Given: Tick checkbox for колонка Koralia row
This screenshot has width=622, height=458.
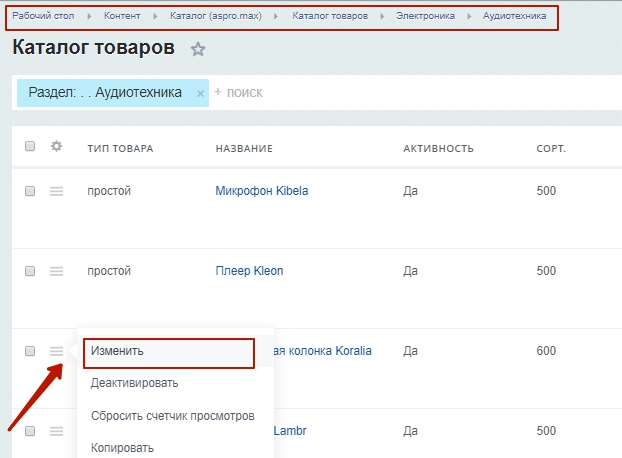Looking at the screenshot, I should 30,351.
